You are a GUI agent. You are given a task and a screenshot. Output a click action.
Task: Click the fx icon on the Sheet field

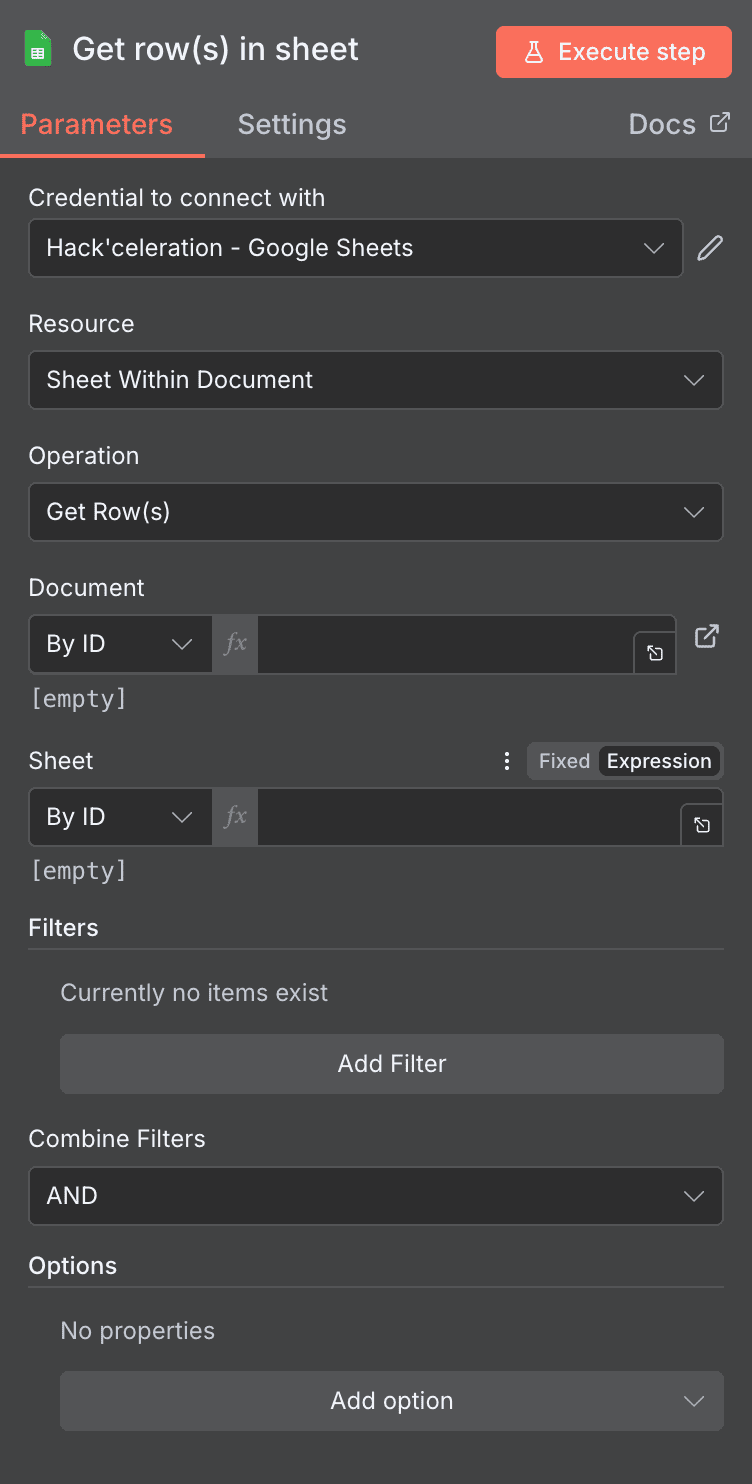coord(234,817)
